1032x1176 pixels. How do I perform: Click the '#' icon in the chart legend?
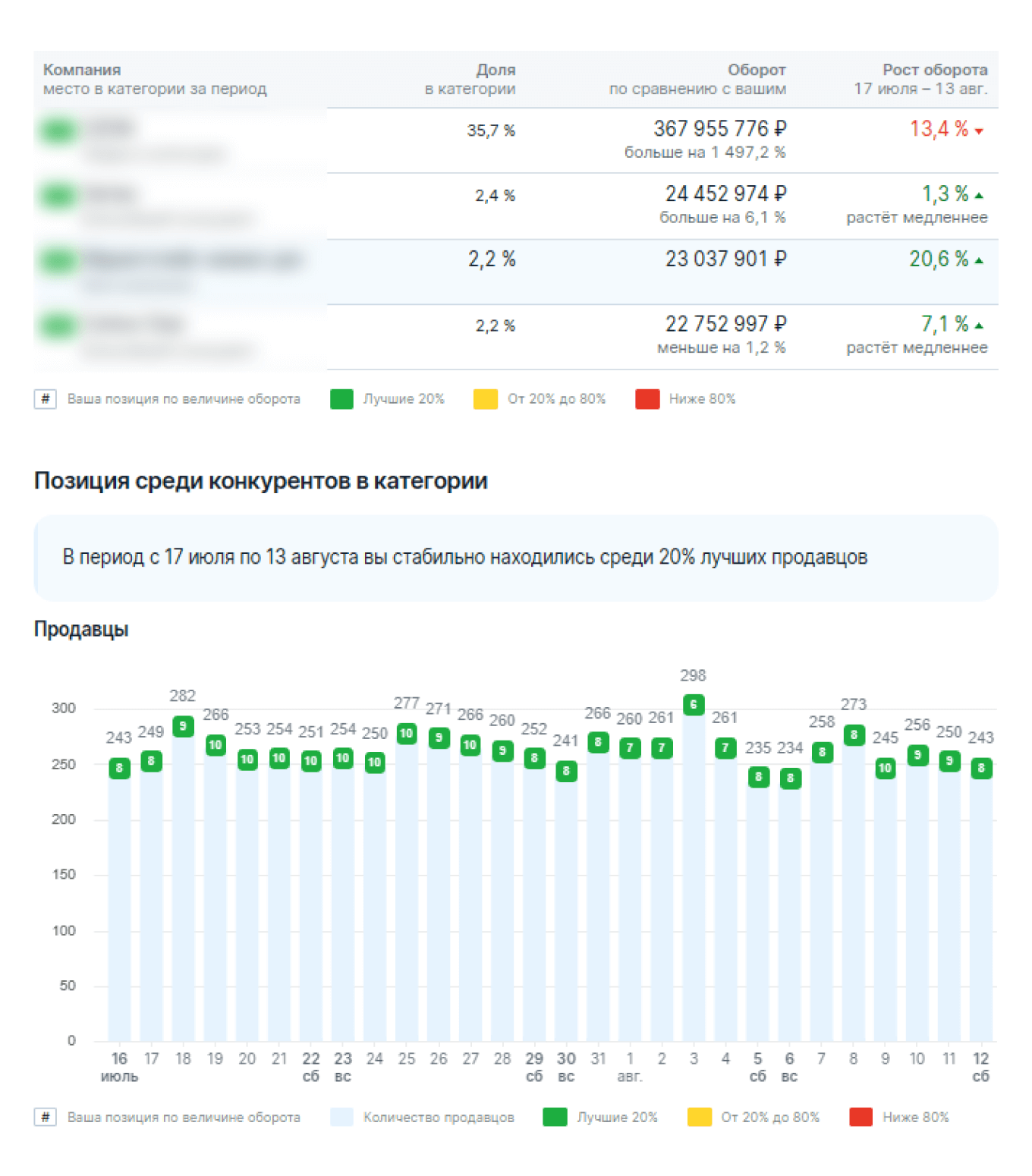[46, 1117]
